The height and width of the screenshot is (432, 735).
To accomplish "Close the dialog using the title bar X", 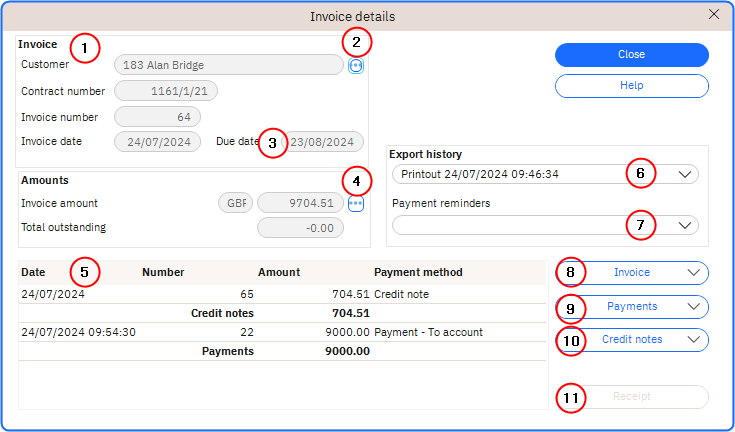I will pos(714,15).
